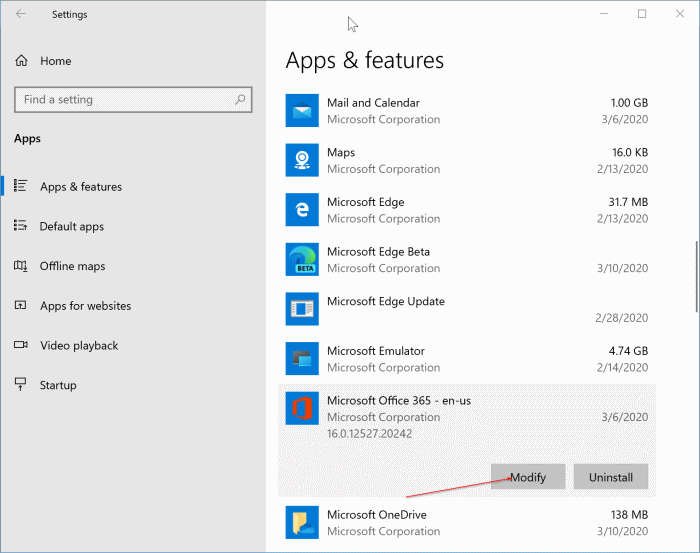
Task: Click the Mail and Calendar app icon
Action: [302, 110]
